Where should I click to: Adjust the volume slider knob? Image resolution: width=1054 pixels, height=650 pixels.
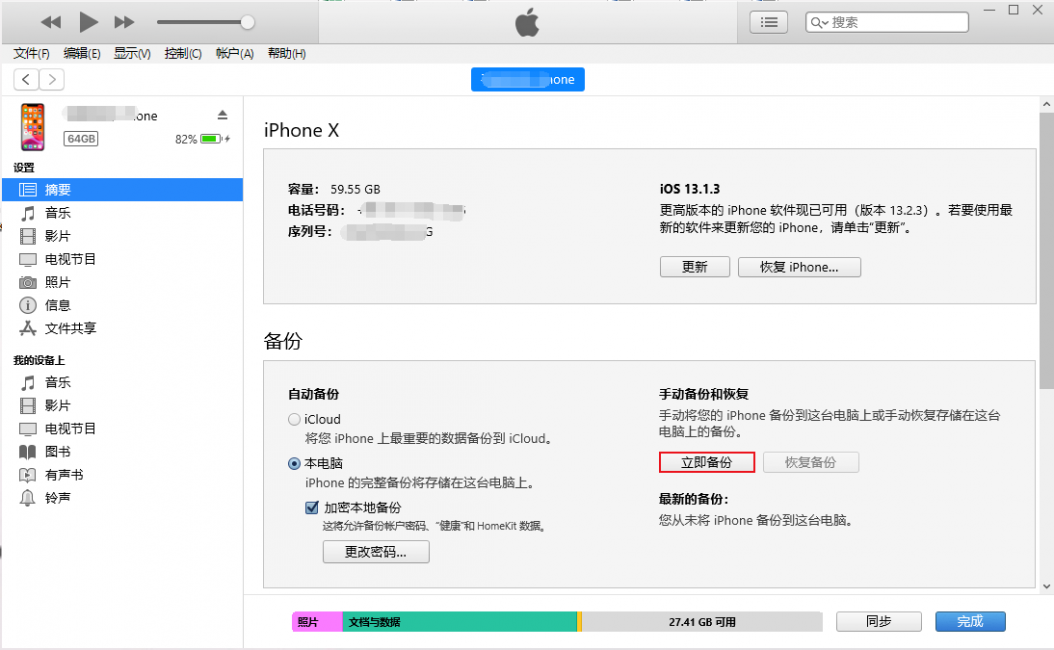pos(247,22)
